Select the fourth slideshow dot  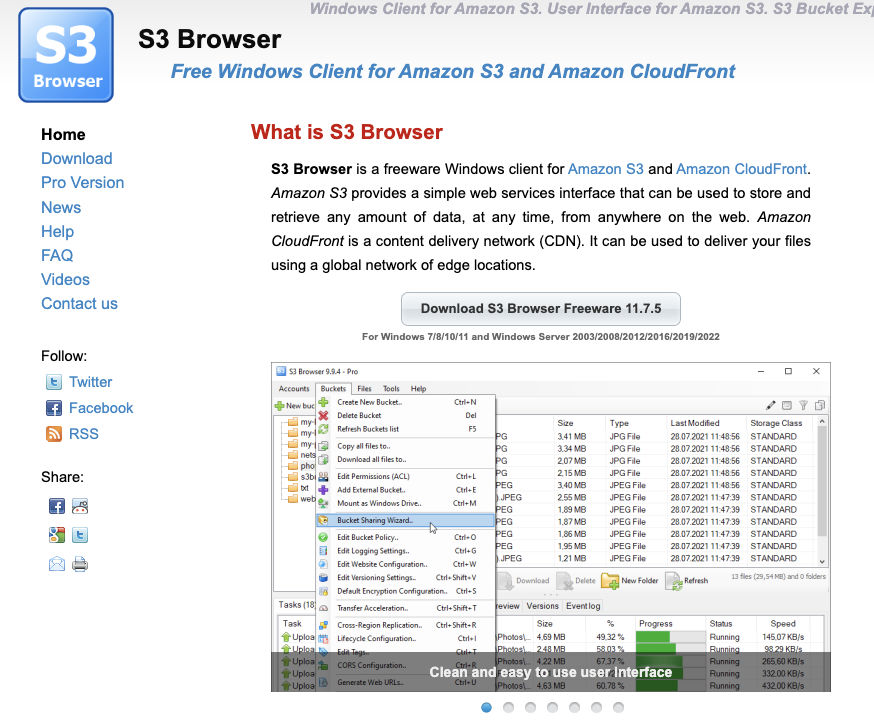(x=552, y=708)
